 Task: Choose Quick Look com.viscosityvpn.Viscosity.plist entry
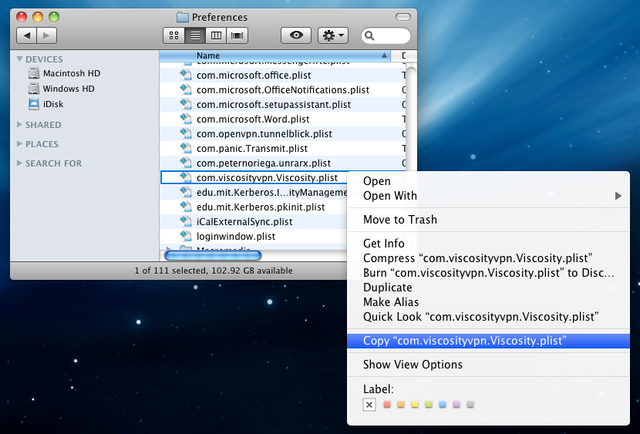[x=488, y=317]
